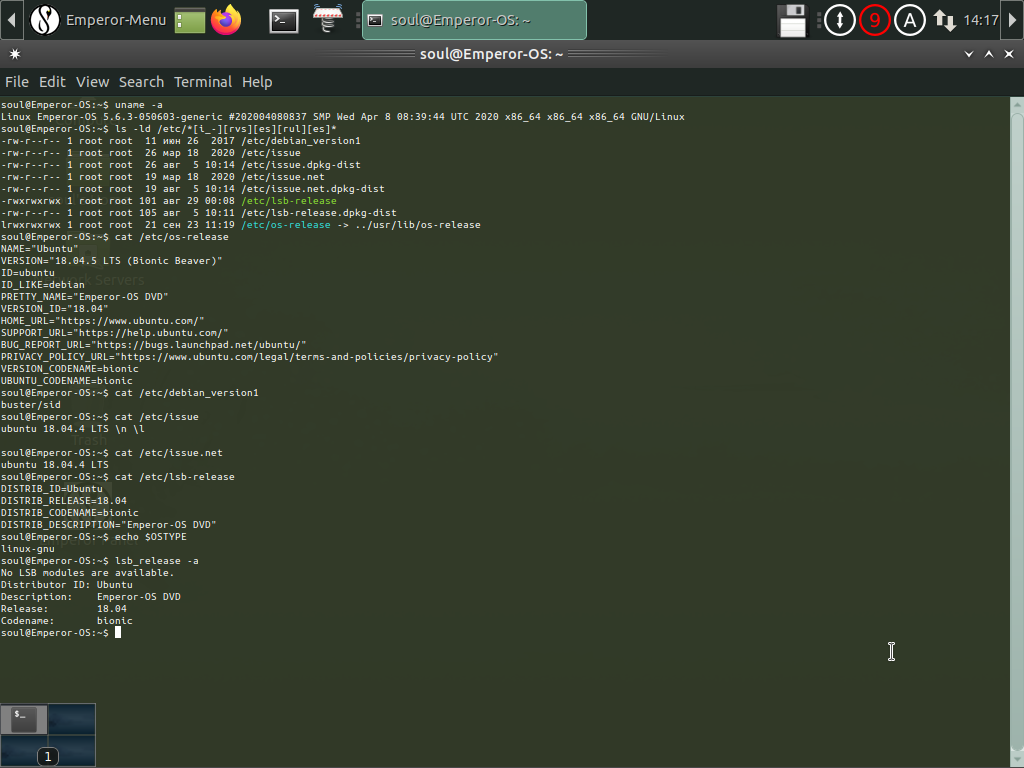Open the Terminal menu
The height and width of the screenshot is (768, 1024).
[202, 82]
